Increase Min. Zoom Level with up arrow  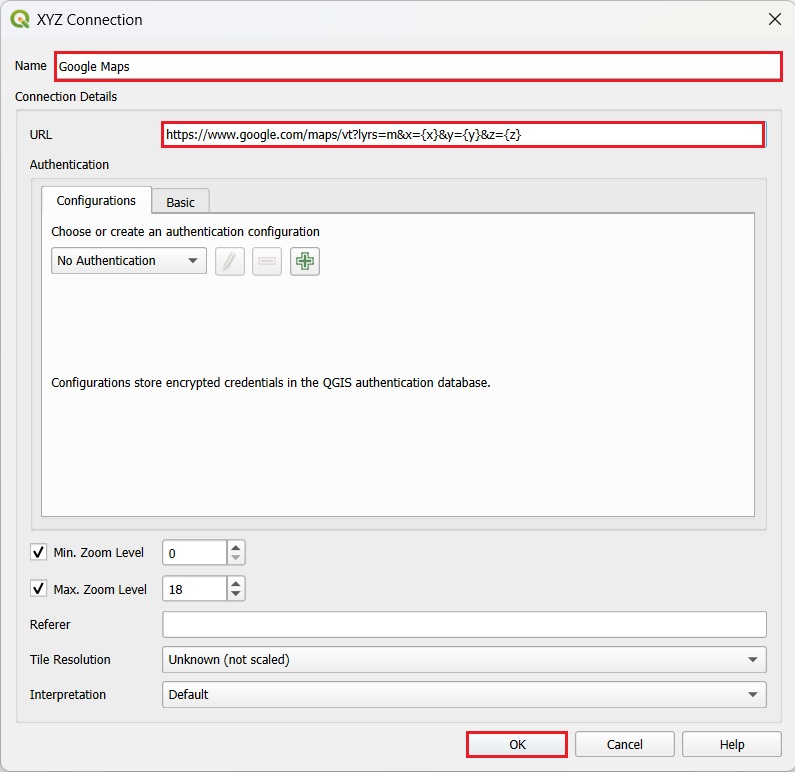point(236,547)
